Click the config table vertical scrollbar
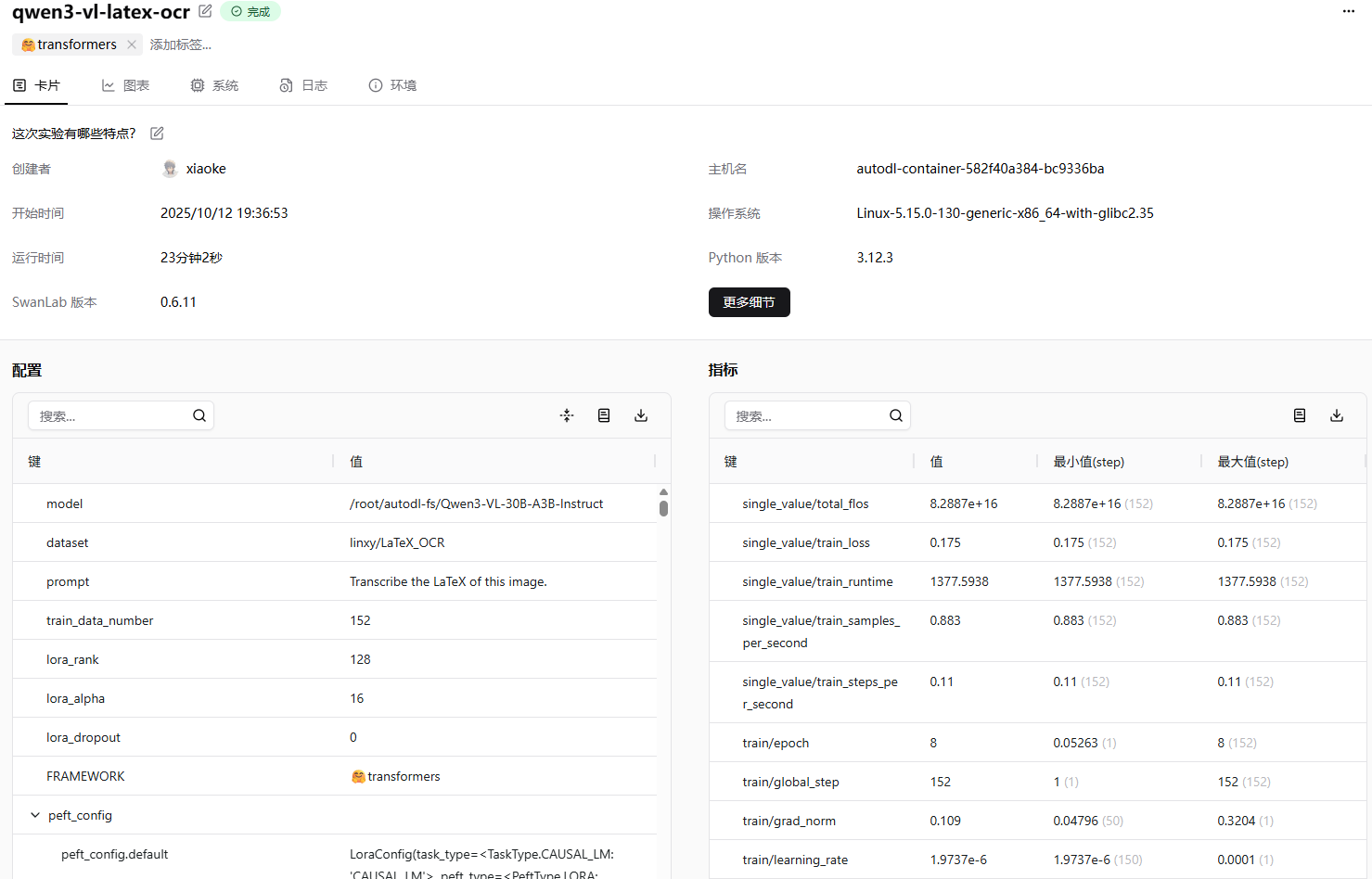 [x=663, y=508]
